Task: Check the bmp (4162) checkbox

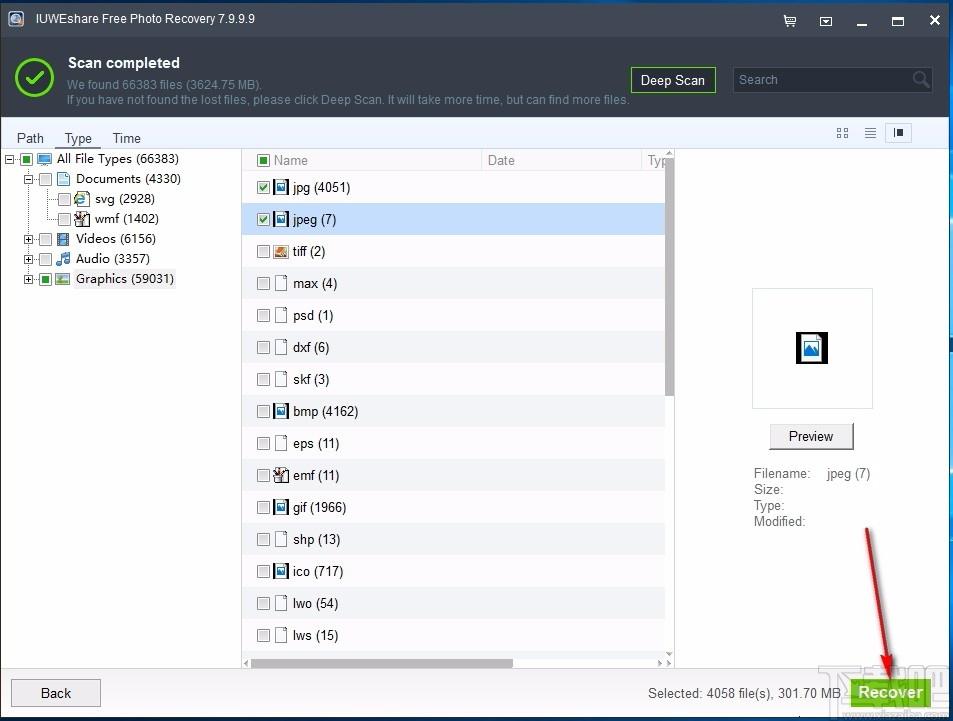Action: point(263,411)
